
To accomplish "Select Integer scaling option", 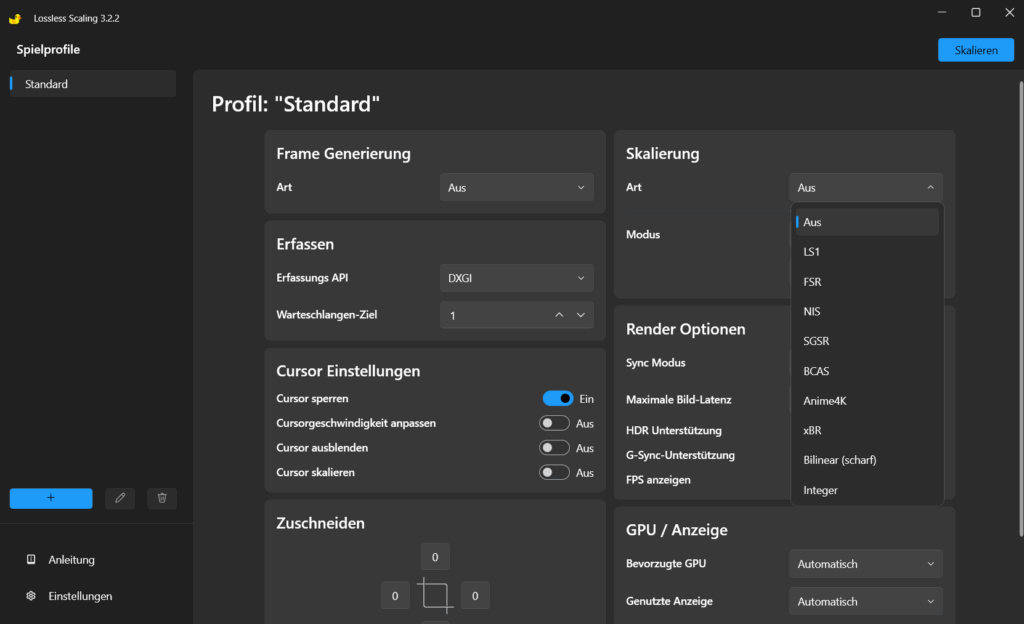I will tap(867, 490).
